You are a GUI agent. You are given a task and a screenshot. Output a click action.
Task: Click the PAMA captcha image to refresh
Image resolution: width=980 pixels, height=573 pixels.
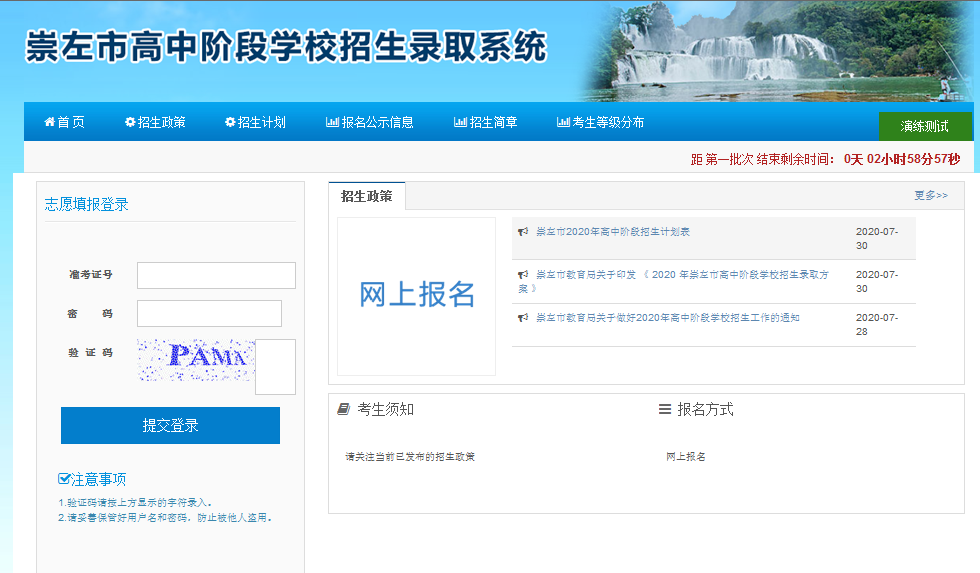(x=195, y=358)
